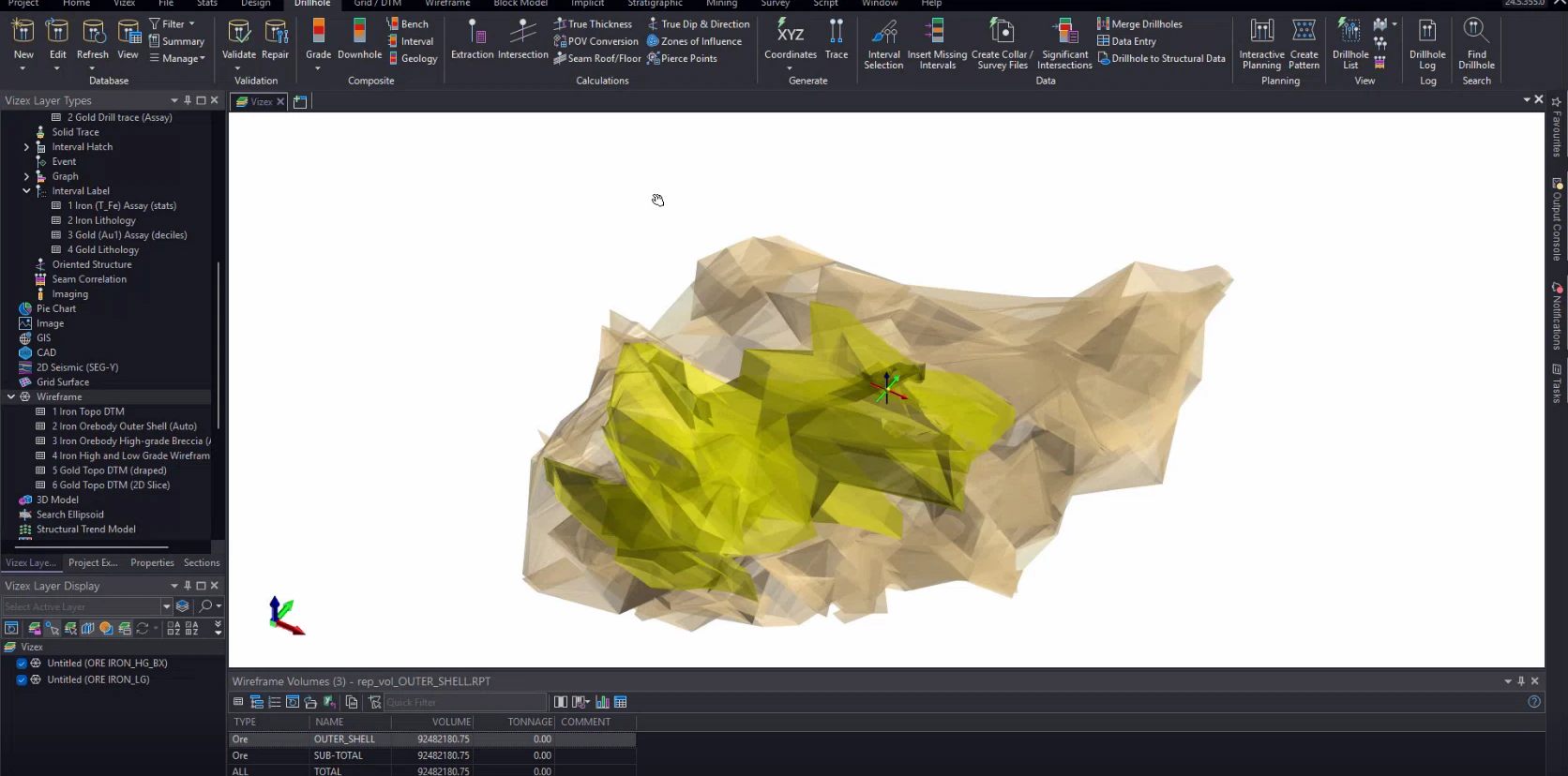The width and height of the screenshot is (1568, 776).
Task: Open the layer search dropdown arrow
Action: [219, 606]
